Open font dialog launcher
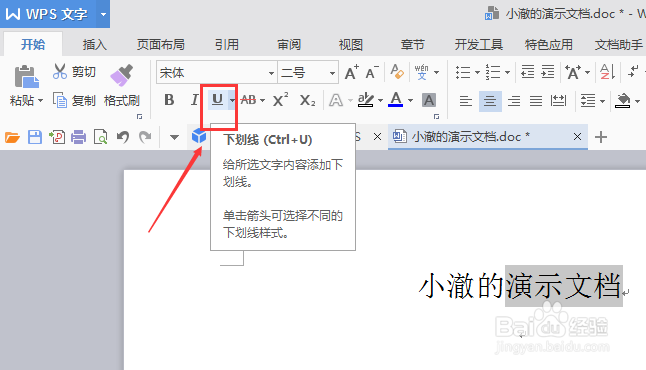Image resolution: width=646 pixels, height=370 pixels. click(x=436, y=117)
